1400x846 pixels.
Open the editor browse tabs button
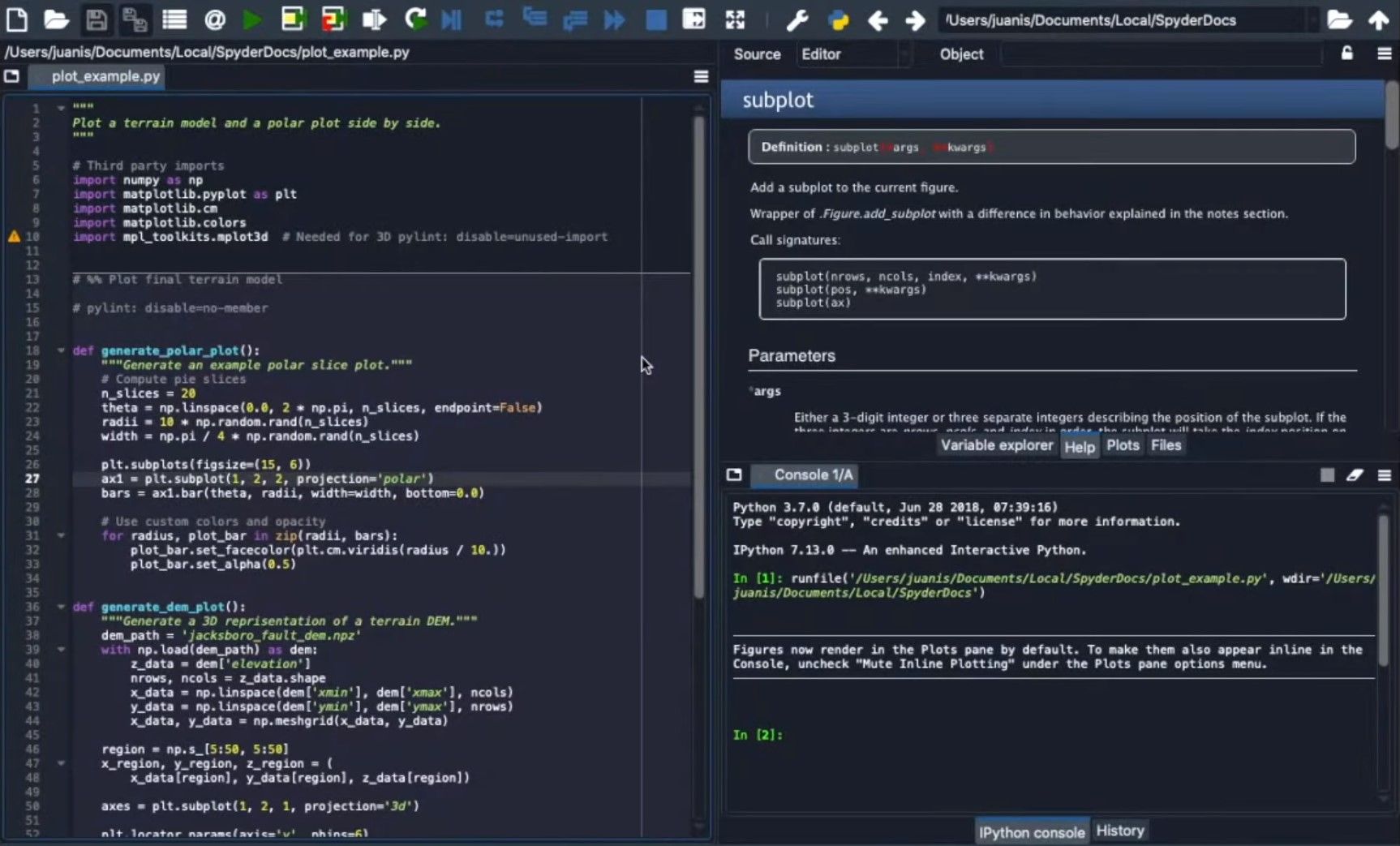point(11,76)
